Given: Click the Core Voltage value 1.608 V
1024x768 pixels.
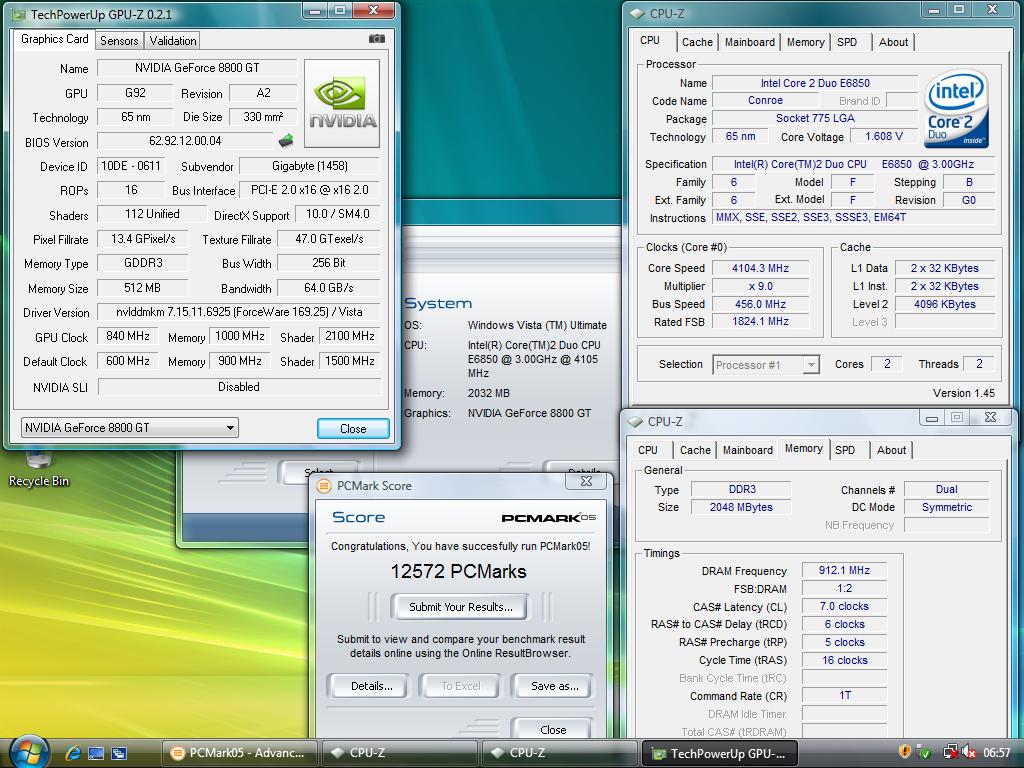Looking at the screenshot, I should pos(884,136).
